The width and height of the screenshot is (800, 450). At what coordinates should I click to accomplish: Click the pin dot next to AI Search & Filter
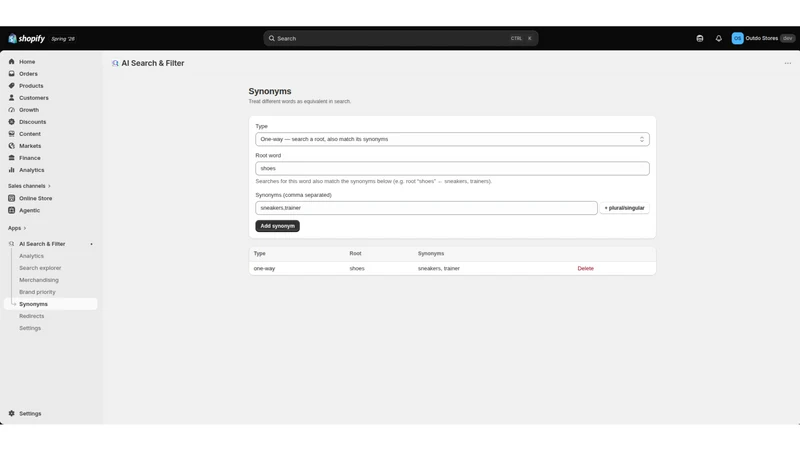91,244
